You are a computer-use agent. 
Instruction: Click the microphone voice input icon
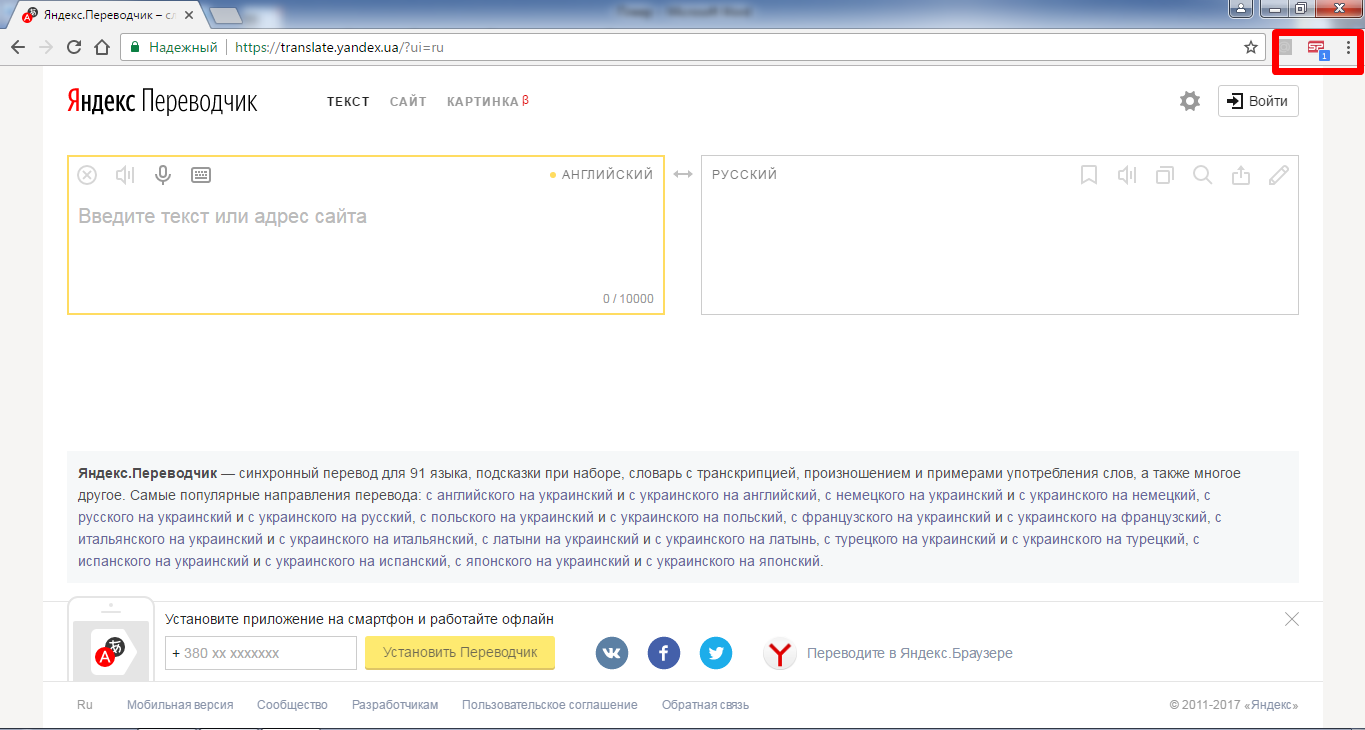pyautogui.click(x=163, y=175)
